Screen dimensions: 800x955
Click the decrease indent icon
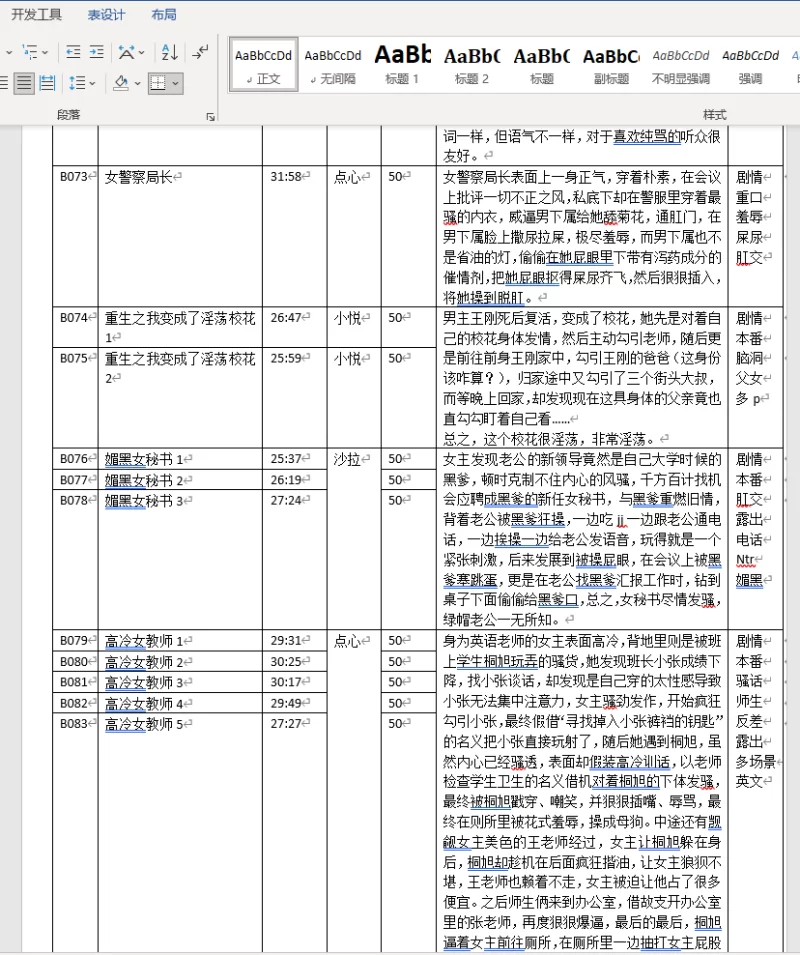(x=74, y=52)
